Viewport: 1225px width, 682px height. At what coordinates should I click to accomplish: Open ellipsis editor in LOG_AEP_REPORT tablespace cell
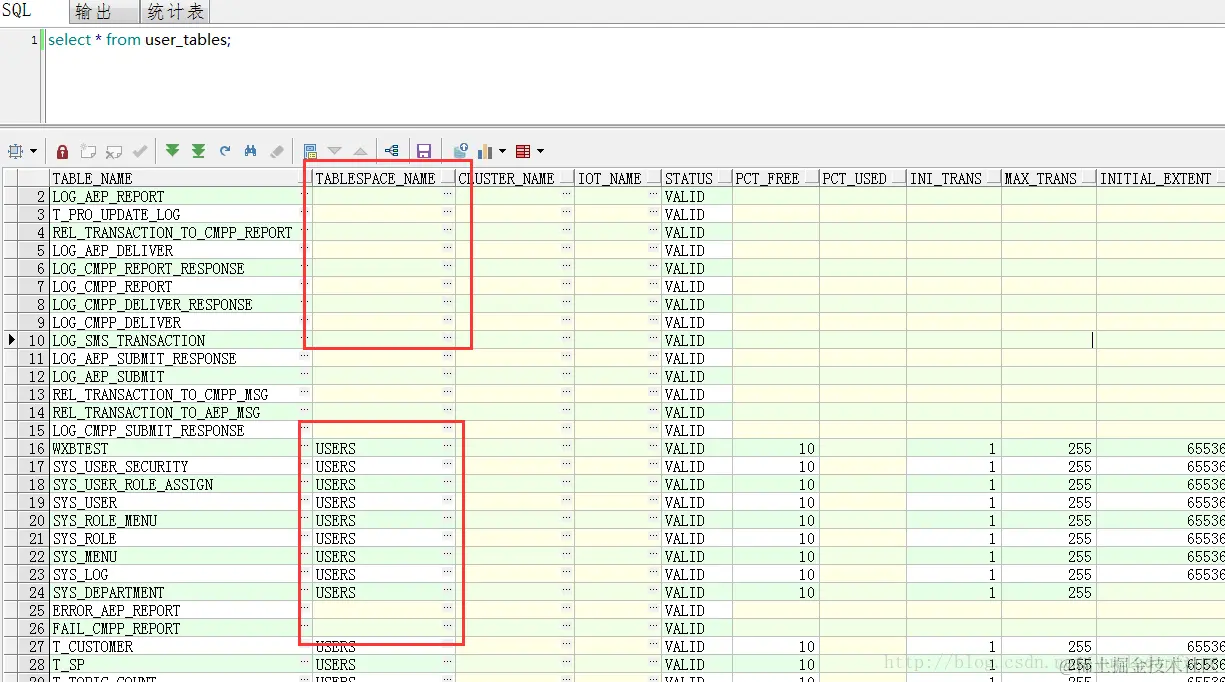pyautogui.click(x=448, y=193)
